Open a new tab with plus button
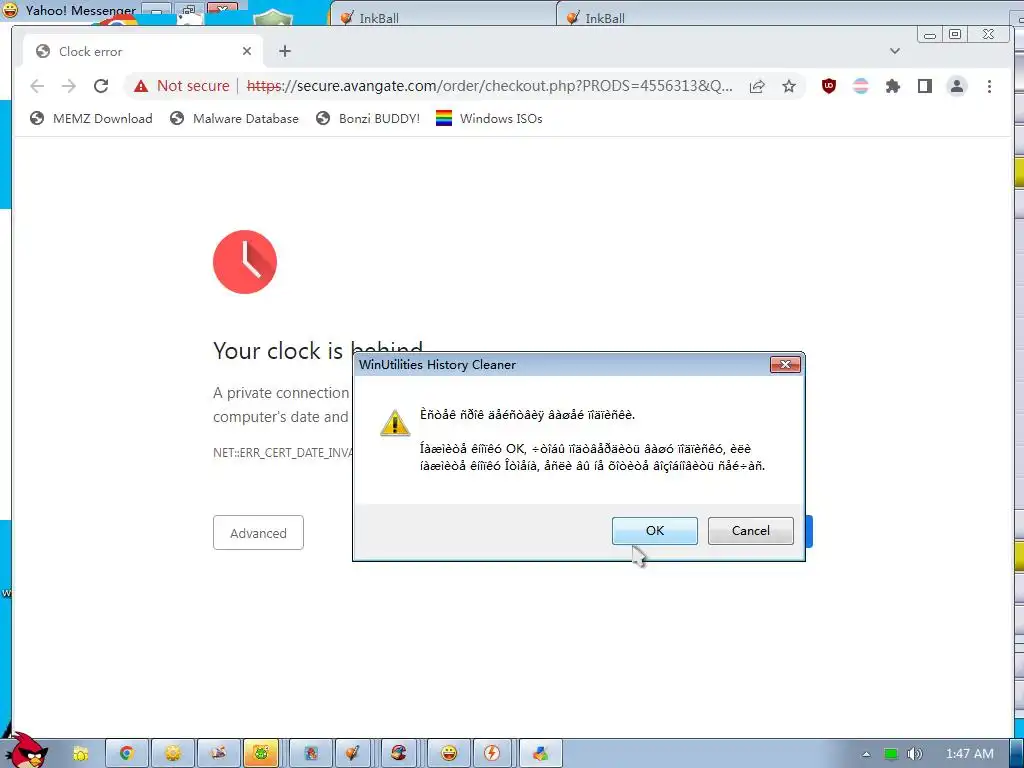 (285, 51)
